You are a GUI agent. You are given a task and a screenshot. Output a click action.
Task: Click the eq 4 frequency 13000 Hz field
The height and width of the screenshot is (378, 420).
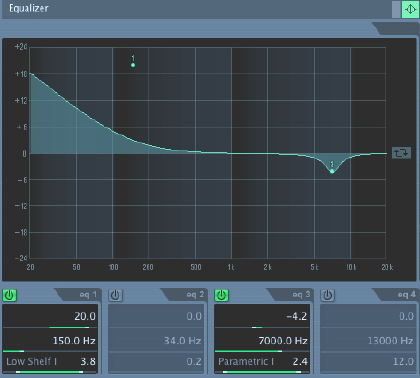pos(390,341)
